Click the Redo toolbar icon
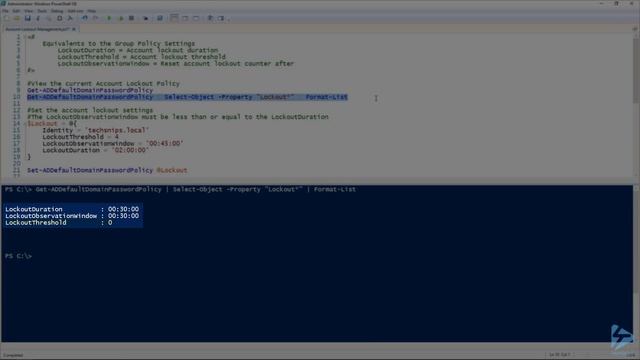The height and width of the screenshot is (360, 640). 95,18
